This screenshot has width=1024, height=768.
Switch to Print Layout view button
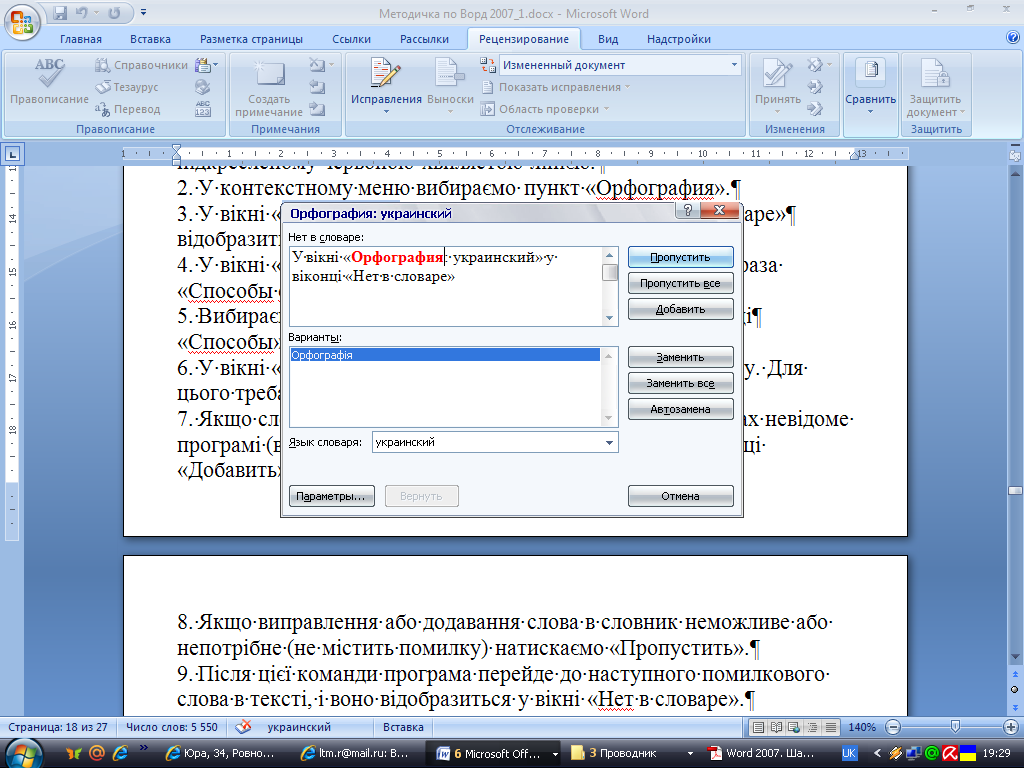pos(758,727)
